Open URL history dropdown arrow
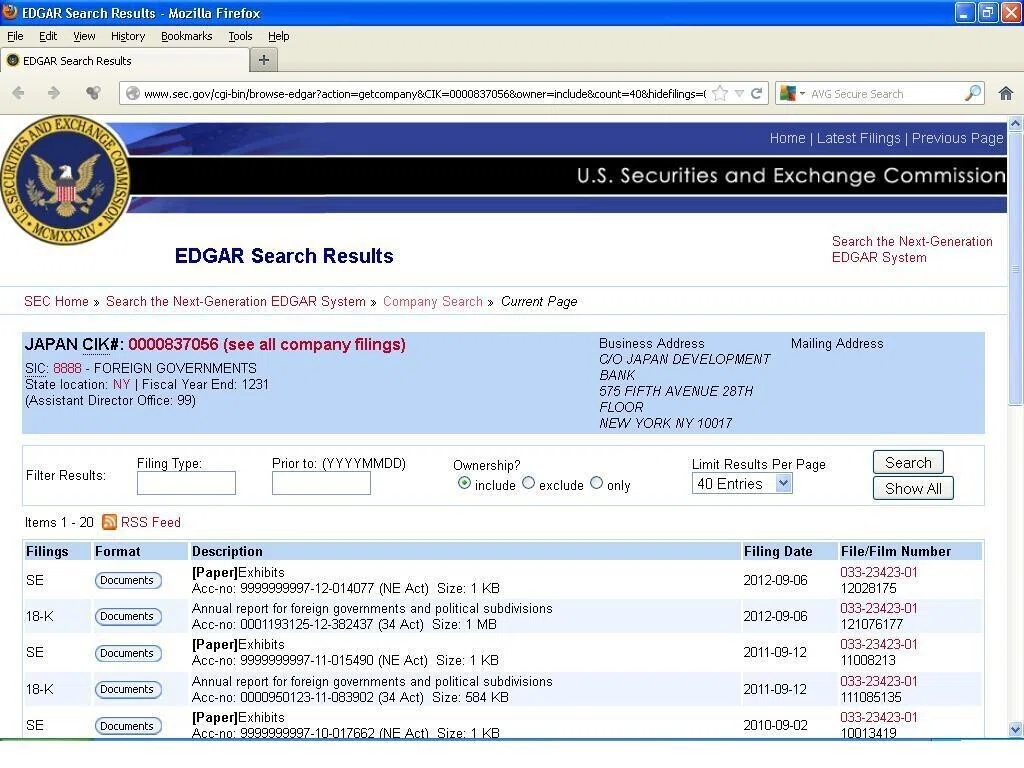This screenshot has height=768, width=1024. (x=739, y=93)
